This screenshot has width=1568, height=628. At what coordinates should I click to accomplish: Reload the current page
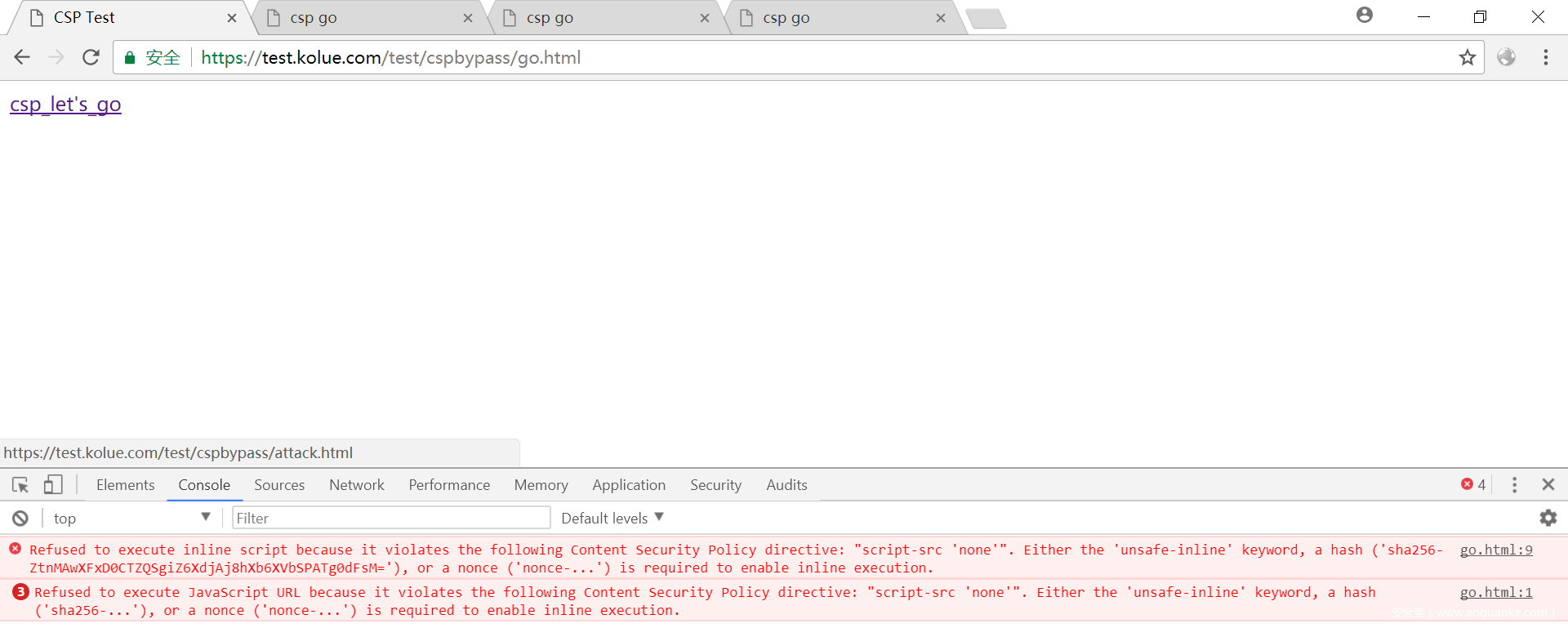click(91, 57)
